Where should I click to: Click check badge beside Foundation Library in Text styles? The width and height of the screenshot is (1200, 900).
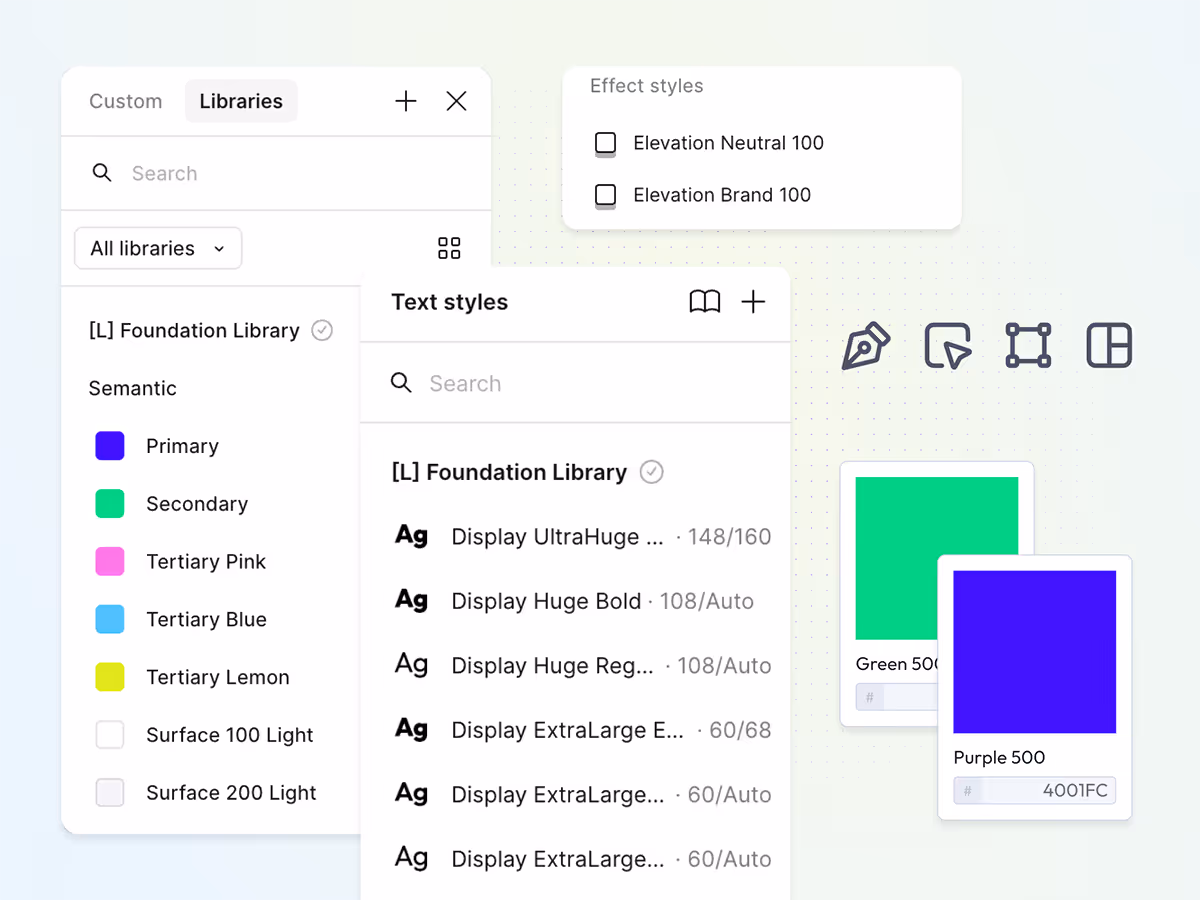[652, 472]
